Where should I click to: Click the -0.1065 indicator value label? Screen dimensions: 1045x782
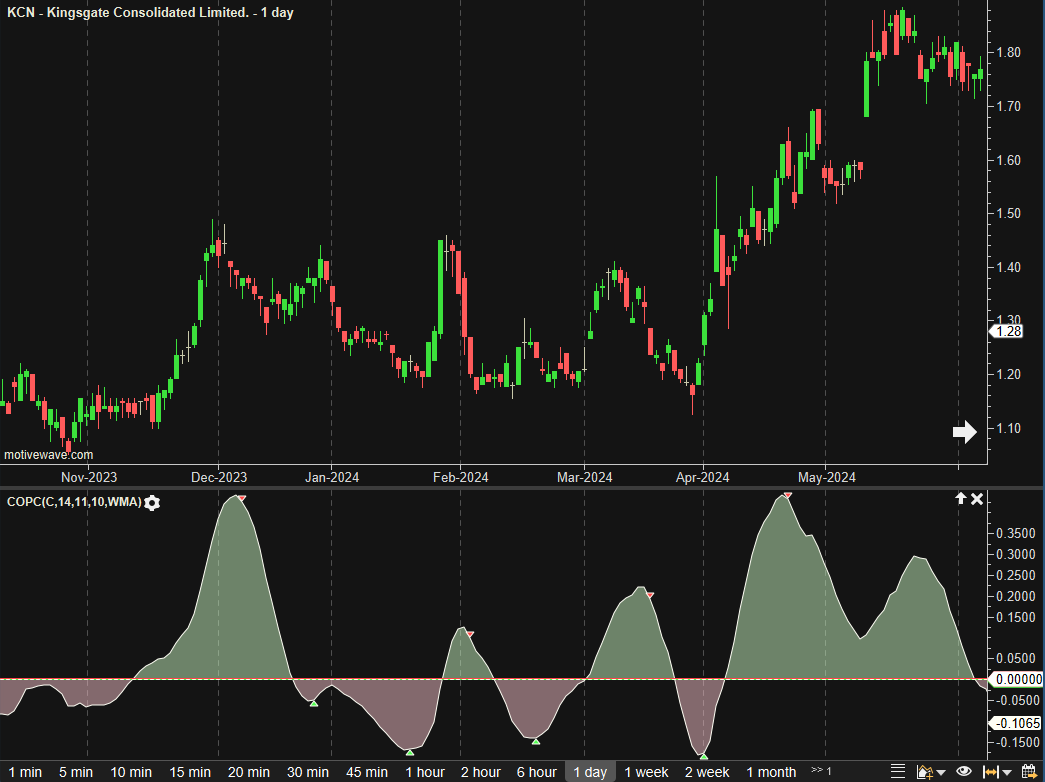pos(1016,724)
